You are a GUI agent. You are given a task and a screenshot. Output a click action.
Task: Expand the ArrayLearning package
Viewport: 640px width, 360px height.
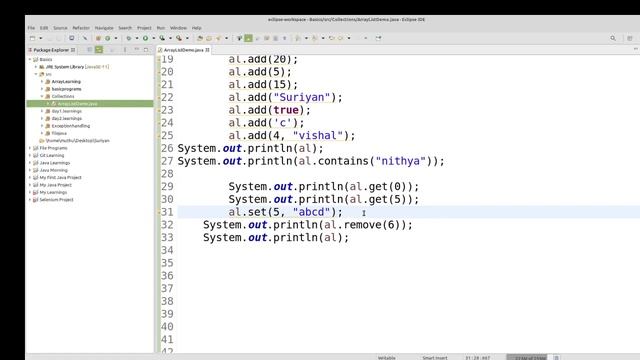click(x=42, y=82)
